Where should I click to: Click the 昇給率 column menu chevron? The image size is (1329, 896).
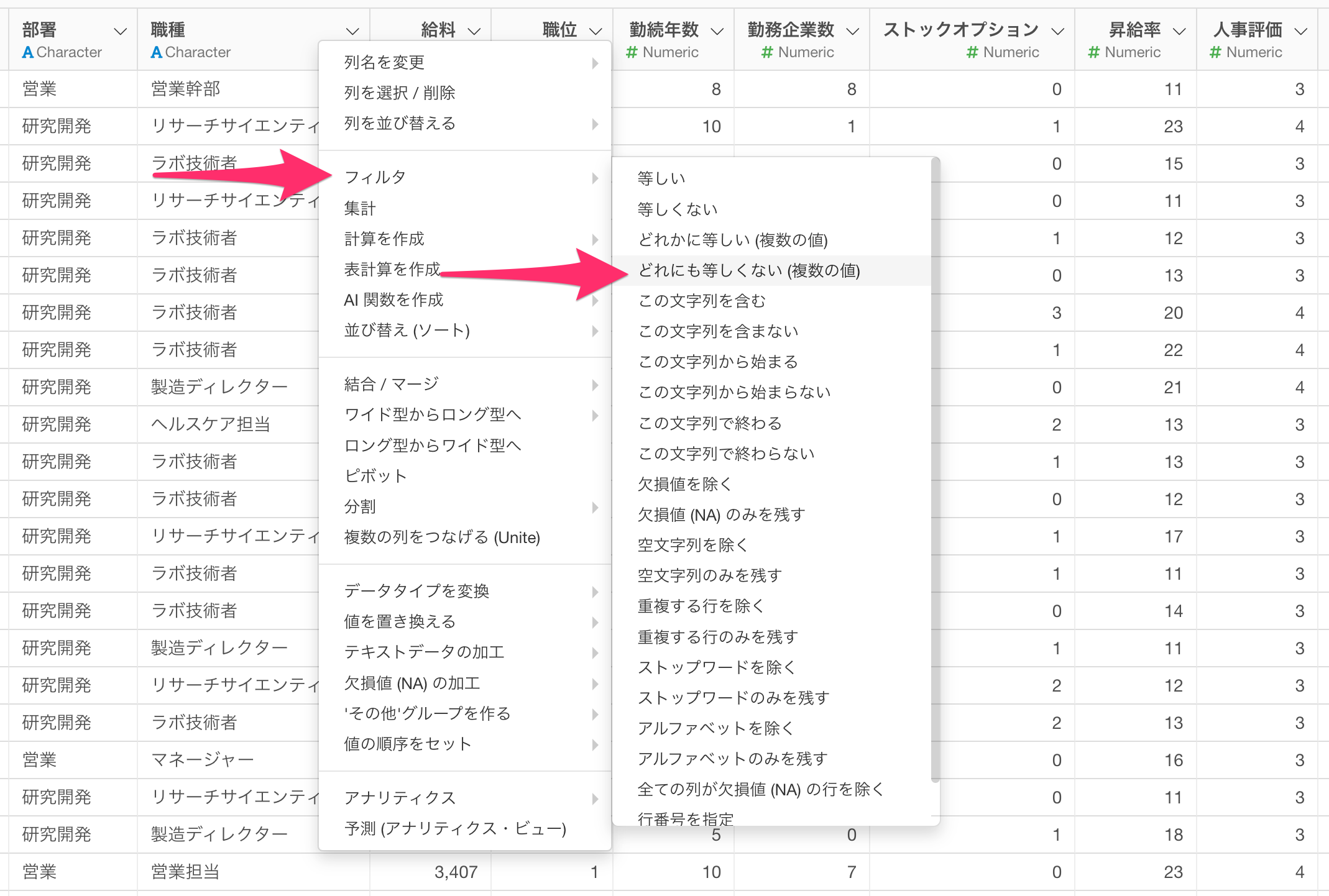[x=1179, y=31]
